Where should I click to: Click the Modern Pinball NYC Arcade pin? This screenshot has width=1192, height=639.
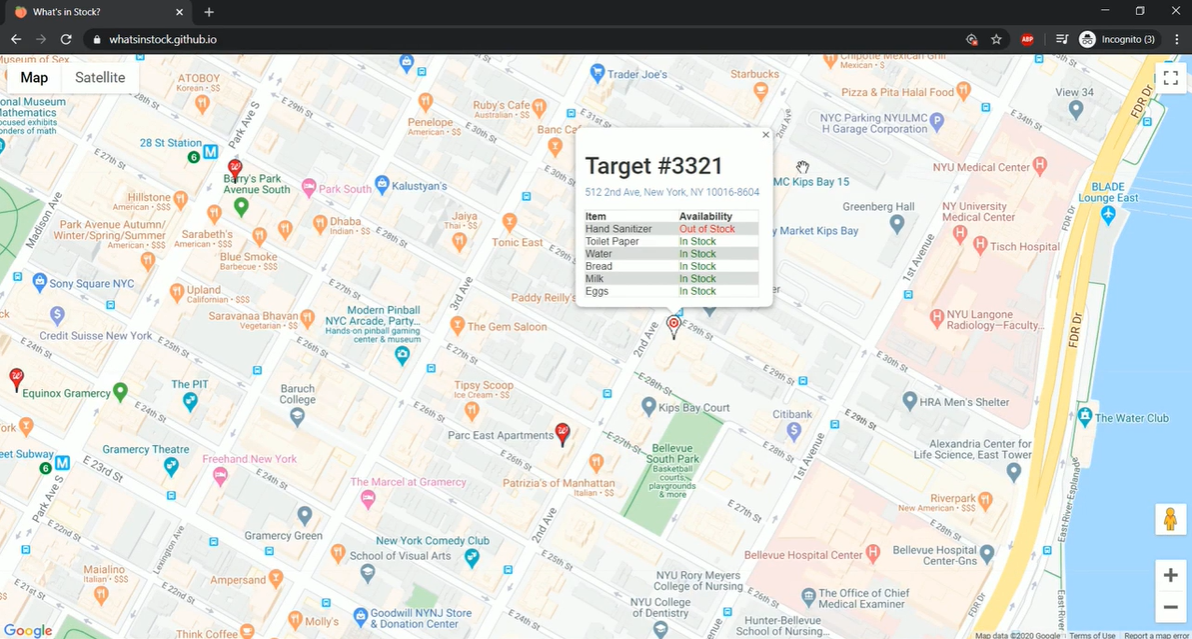[402, 354]
